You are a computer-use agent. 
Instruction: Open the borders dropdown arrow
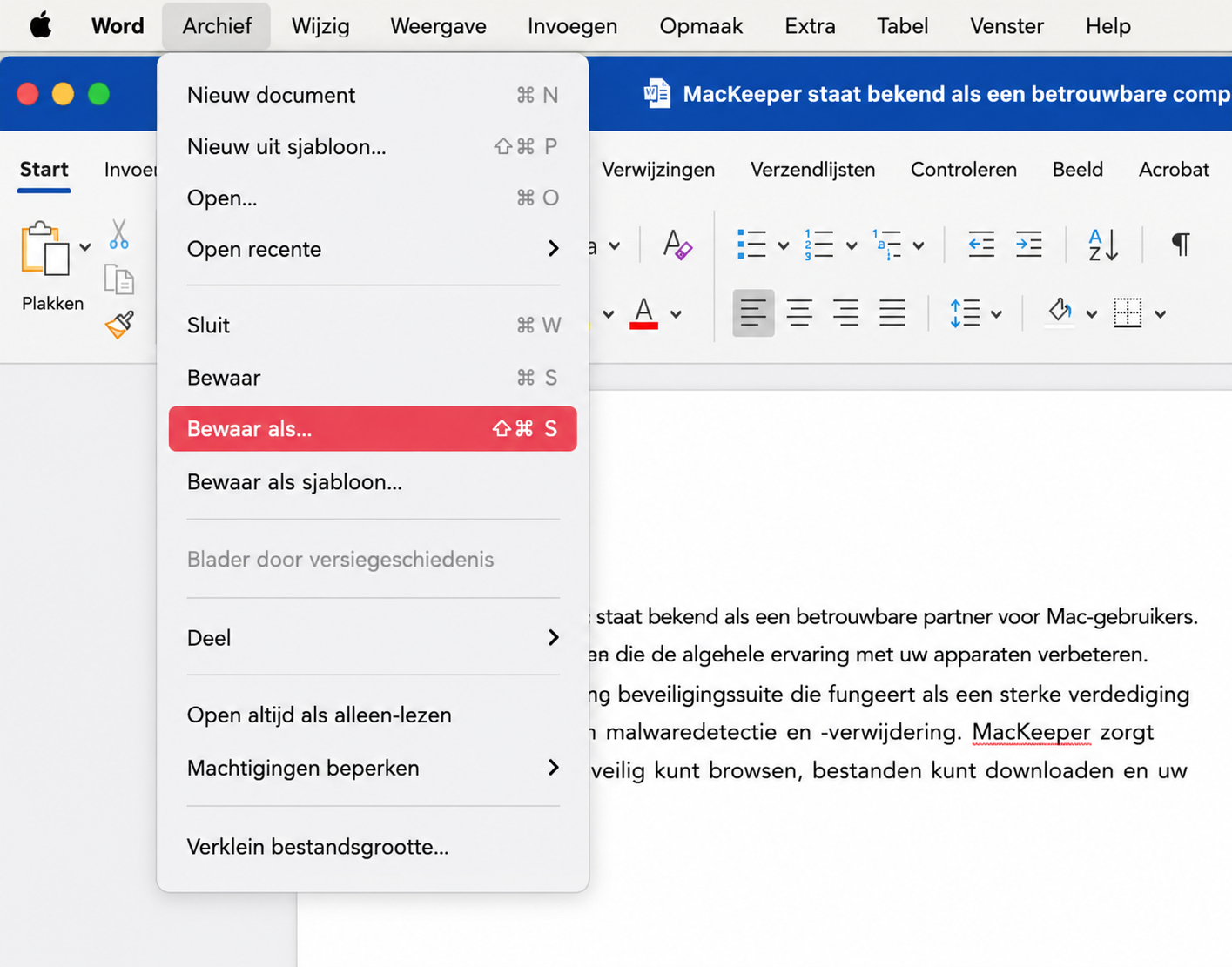1160,314
